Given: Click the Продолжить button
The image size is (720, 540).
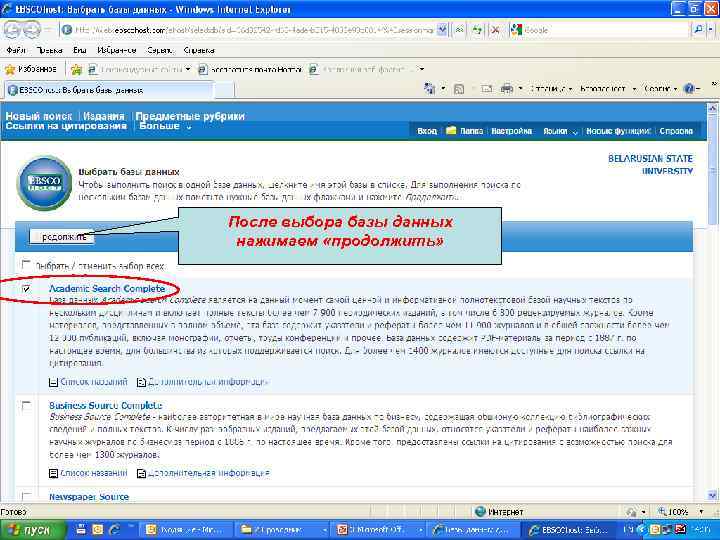Looking at the screenshot, I should click(x=62, y=237).
